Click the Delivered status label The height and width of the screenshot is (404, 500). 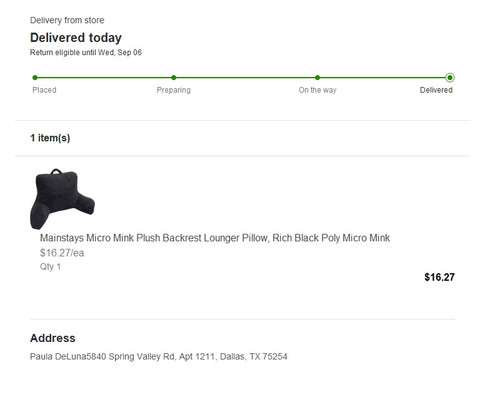[x=436, y=90]
